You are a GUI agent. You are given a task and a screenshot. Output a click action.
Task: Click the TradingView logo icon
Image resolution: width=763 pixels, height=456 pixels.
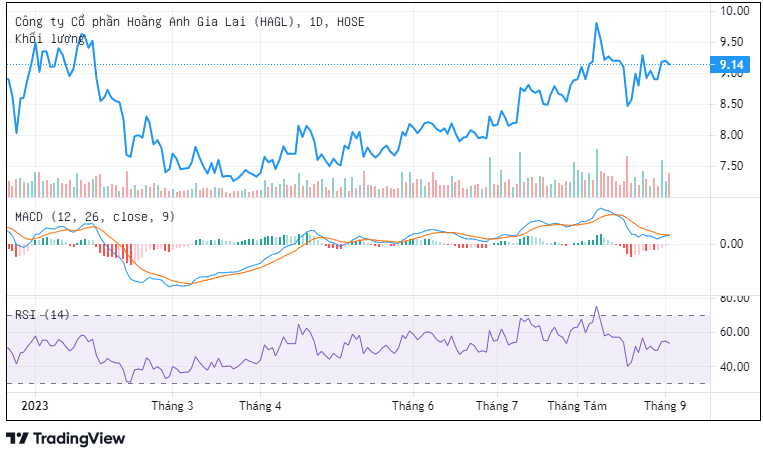tap(17, 438)
